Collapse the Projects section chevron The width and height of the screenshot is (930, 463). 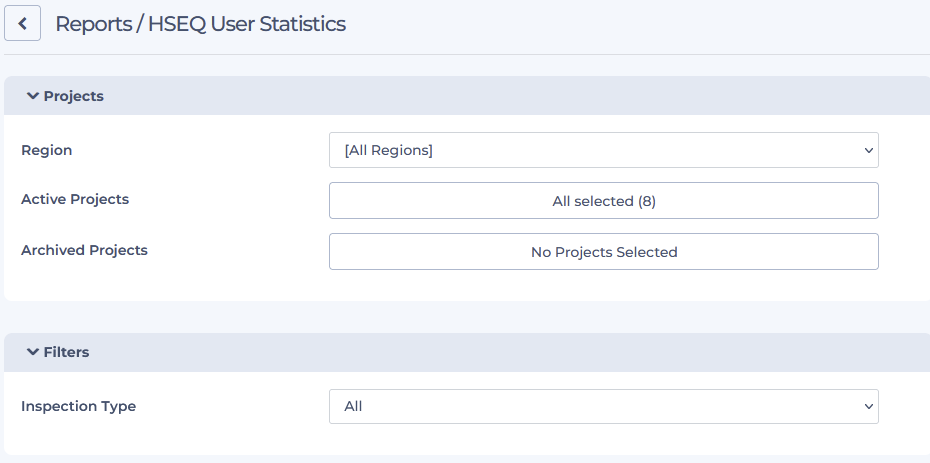click(x=32, y=96)
